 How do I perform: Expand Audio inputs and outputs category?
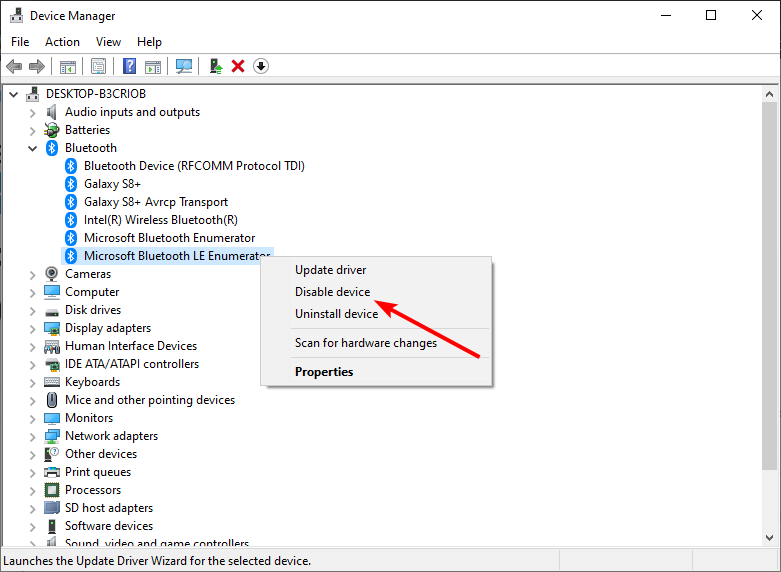coord(32,113)
